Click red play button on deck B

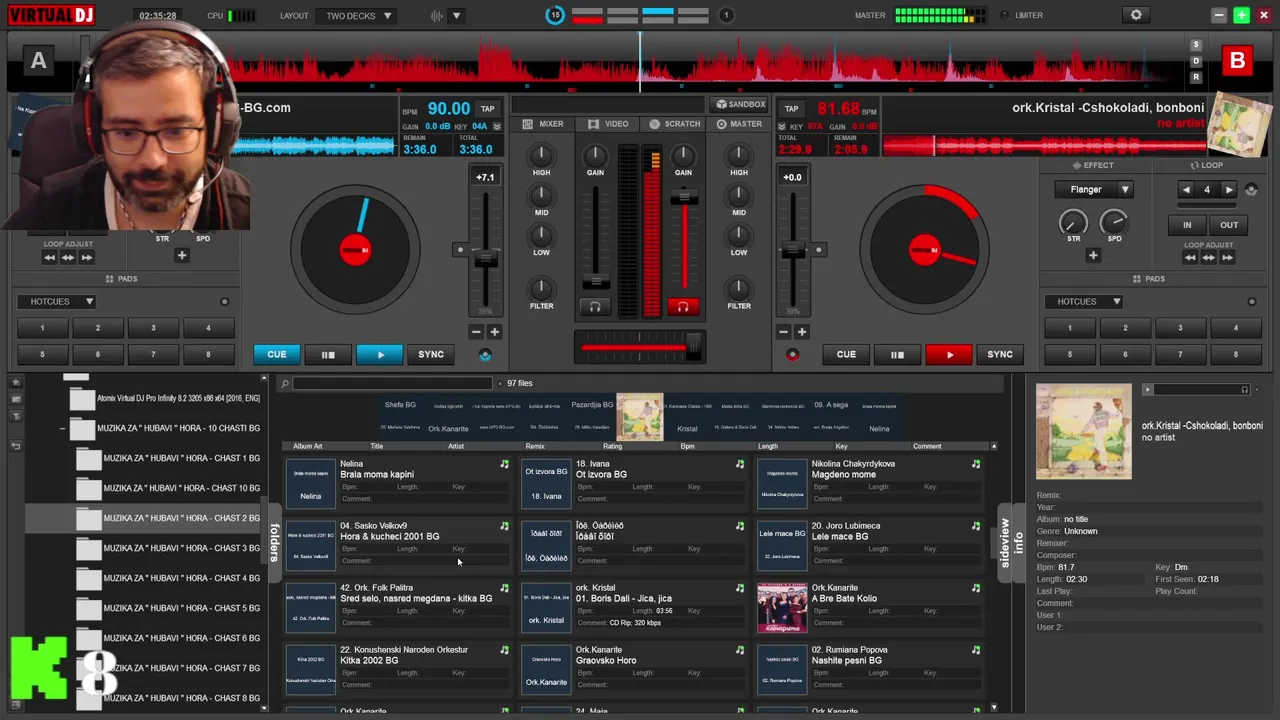click(949, 354)
